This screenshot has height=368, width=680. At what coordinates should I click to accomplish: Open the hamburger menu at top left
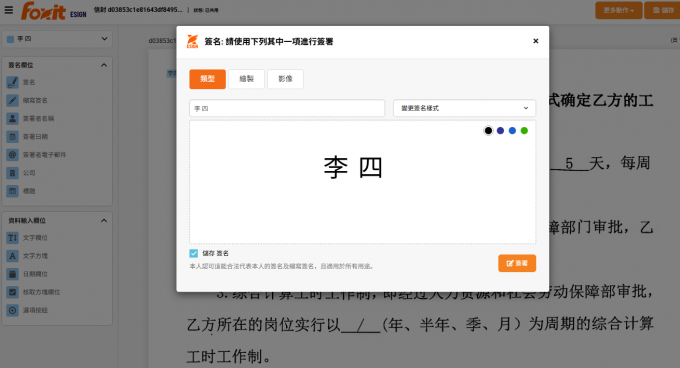coord(9,10)
